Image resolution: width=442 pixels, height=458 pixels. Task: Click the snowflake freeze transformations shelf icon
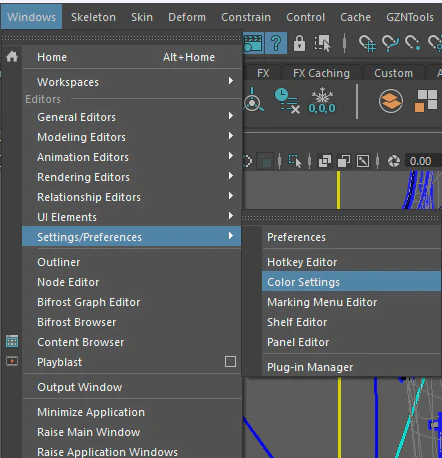click(x=322, y=101)
